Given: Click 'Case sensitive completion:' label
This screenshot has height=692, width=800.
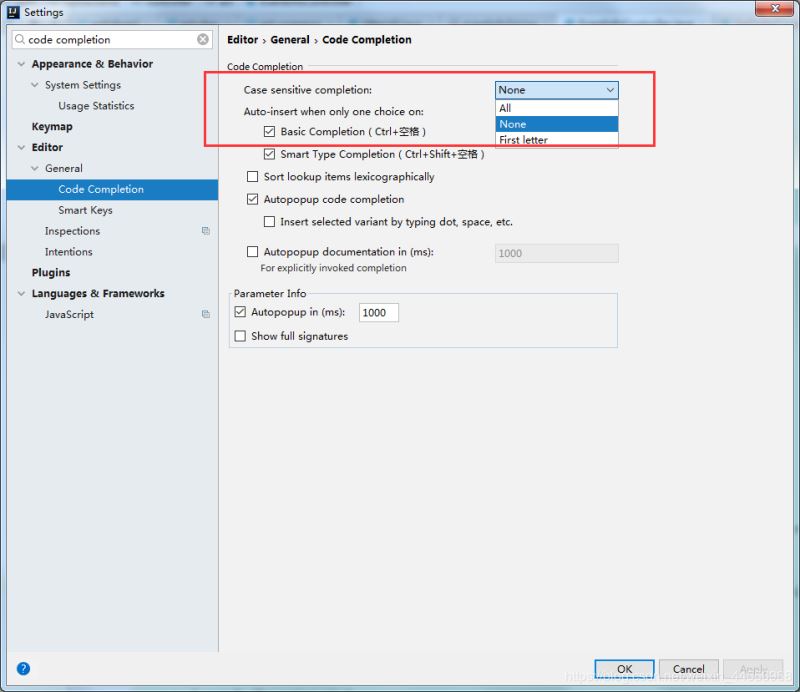Looking at the screenshot, I should 308,90.
